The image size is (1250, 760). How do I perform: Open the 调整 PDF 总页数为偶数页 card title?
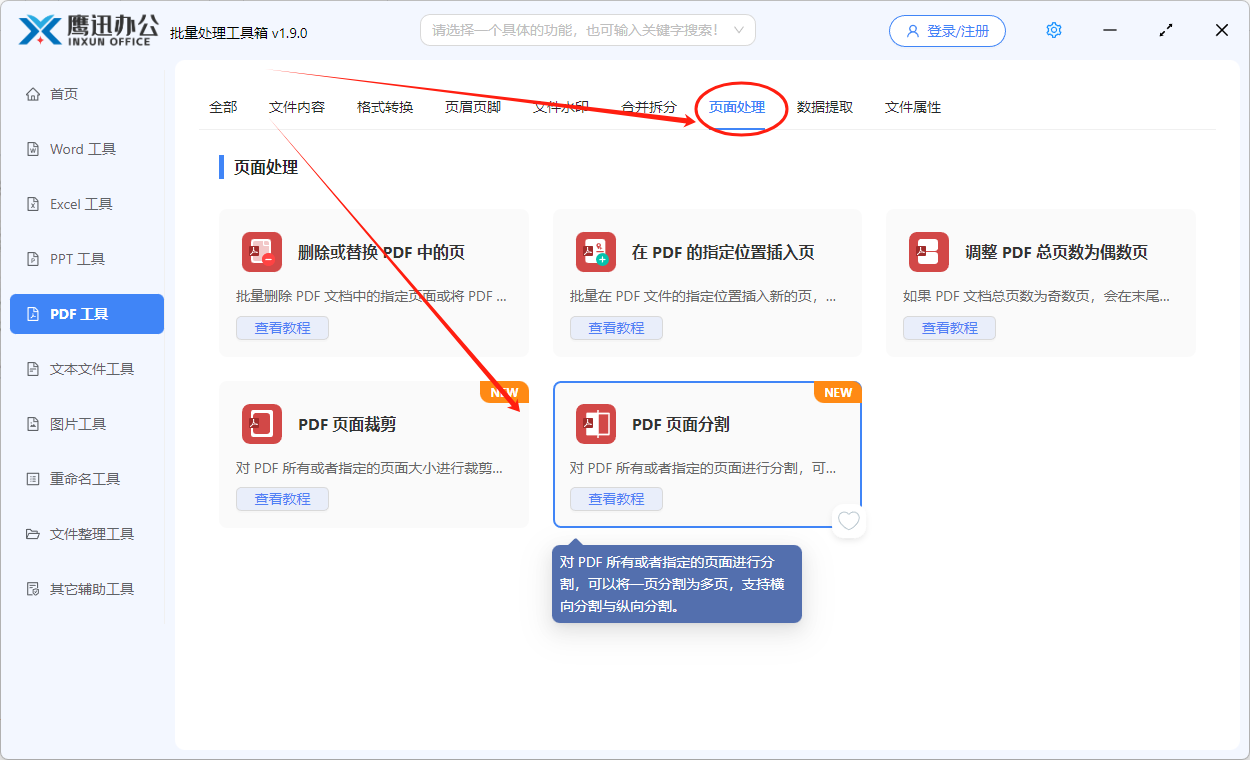(1056, 253)
